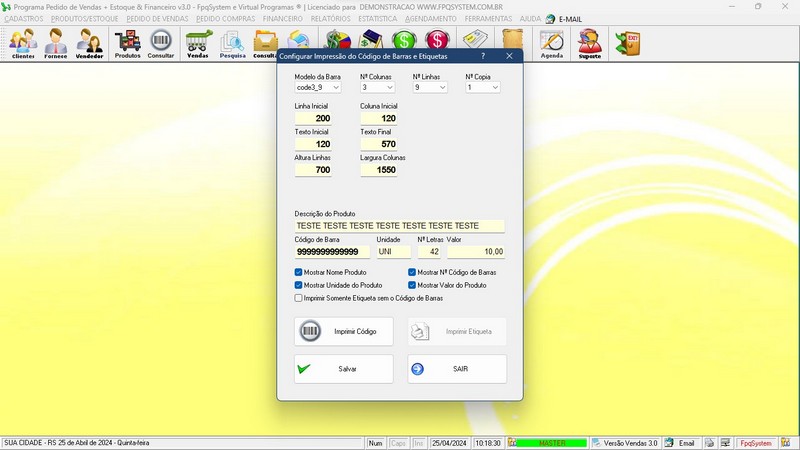
Task: Click the Fornecedor toolbar icon
Action: pos(56,43)
